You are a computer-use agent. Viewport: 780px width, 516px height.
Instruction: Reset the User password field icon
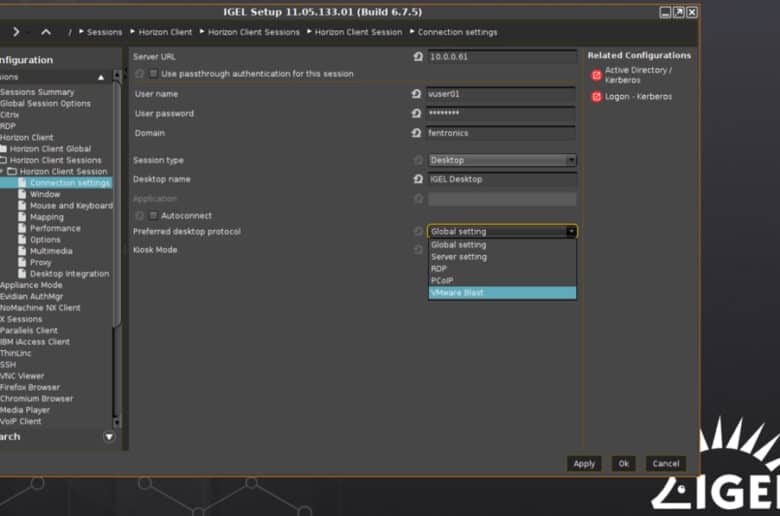416,113
